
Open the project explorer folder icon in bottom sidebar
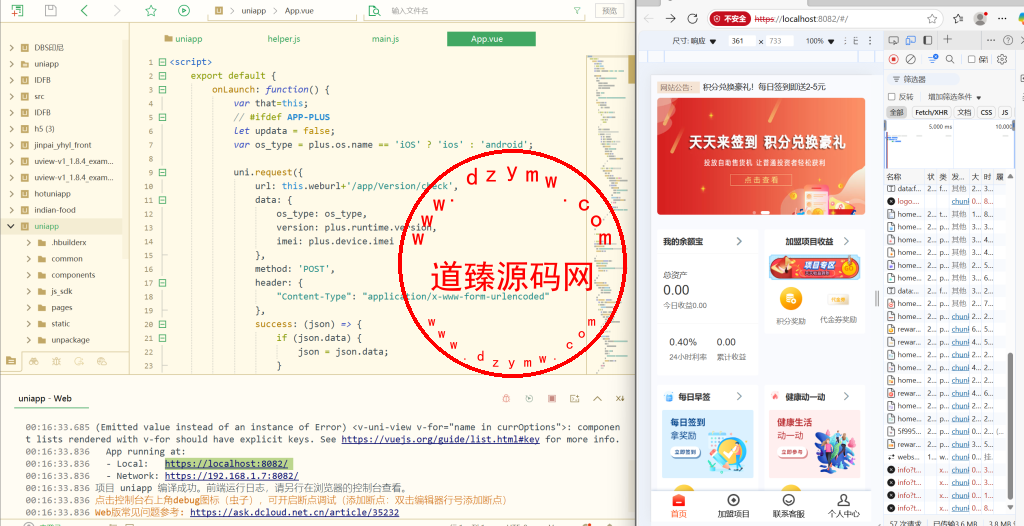click(10, 361)
